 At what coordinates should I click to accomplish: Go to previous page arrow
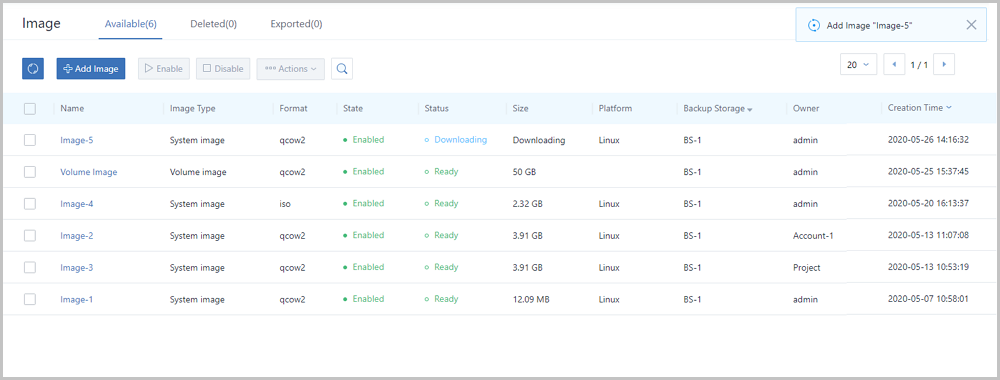[894, 64]
